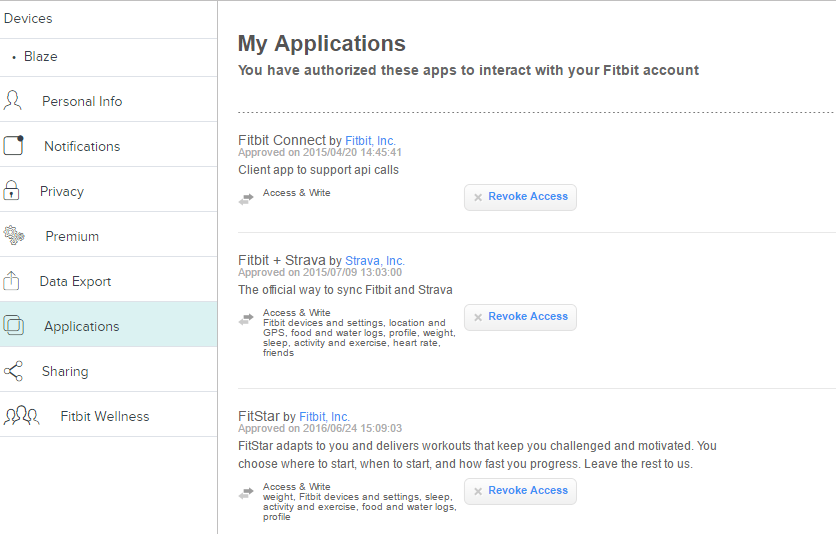Open the Premium section
This screenshot has width=836, height=534.
pos(108,235)
